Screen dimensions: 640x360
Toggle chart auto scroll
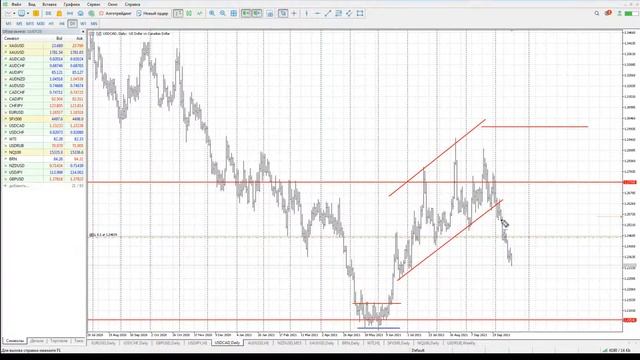click(x=246, y=13)
